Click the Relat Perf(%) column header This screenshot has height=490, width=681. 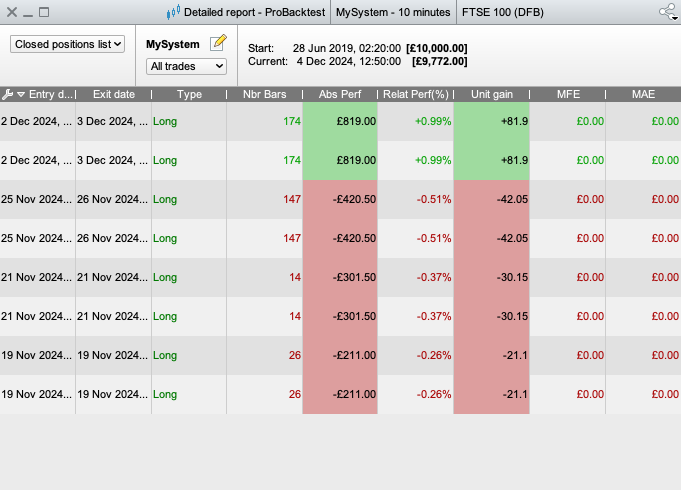tap(415, 94)
